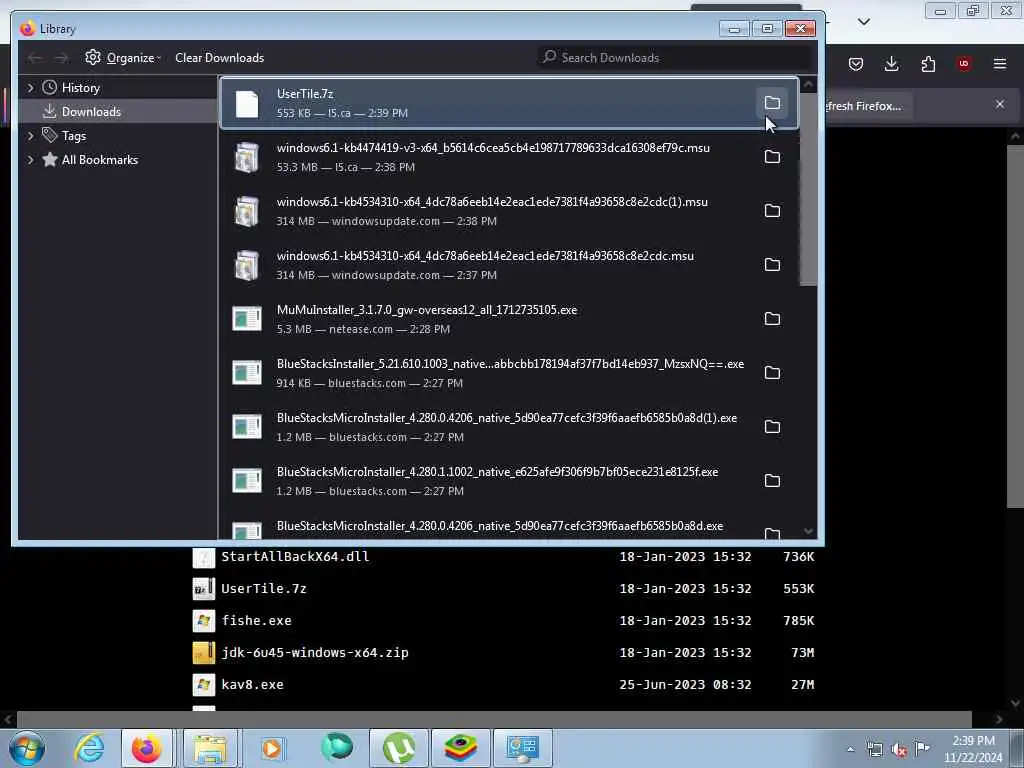Viewport: 1024px width, 768px height.
Task: Click Clear Downloads button
Action: coord(219,57)
